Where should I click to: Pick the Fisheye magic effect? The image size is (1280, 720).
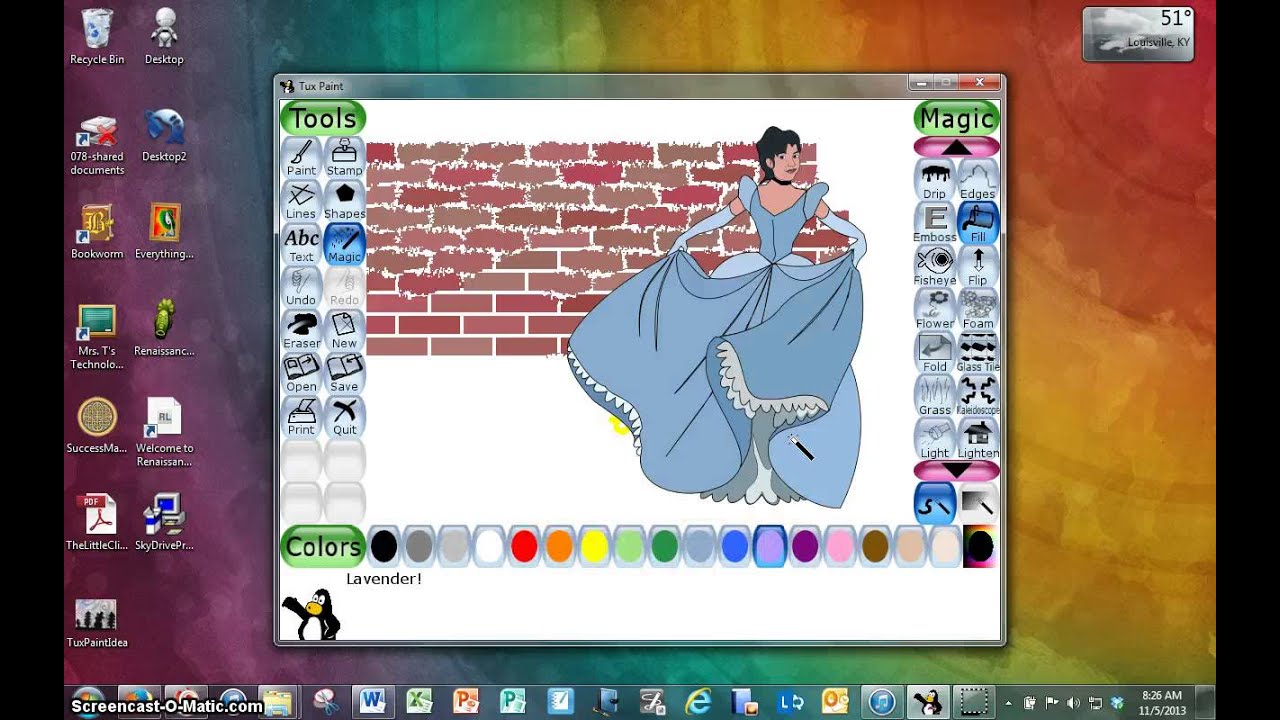click(x=935, y=265)
